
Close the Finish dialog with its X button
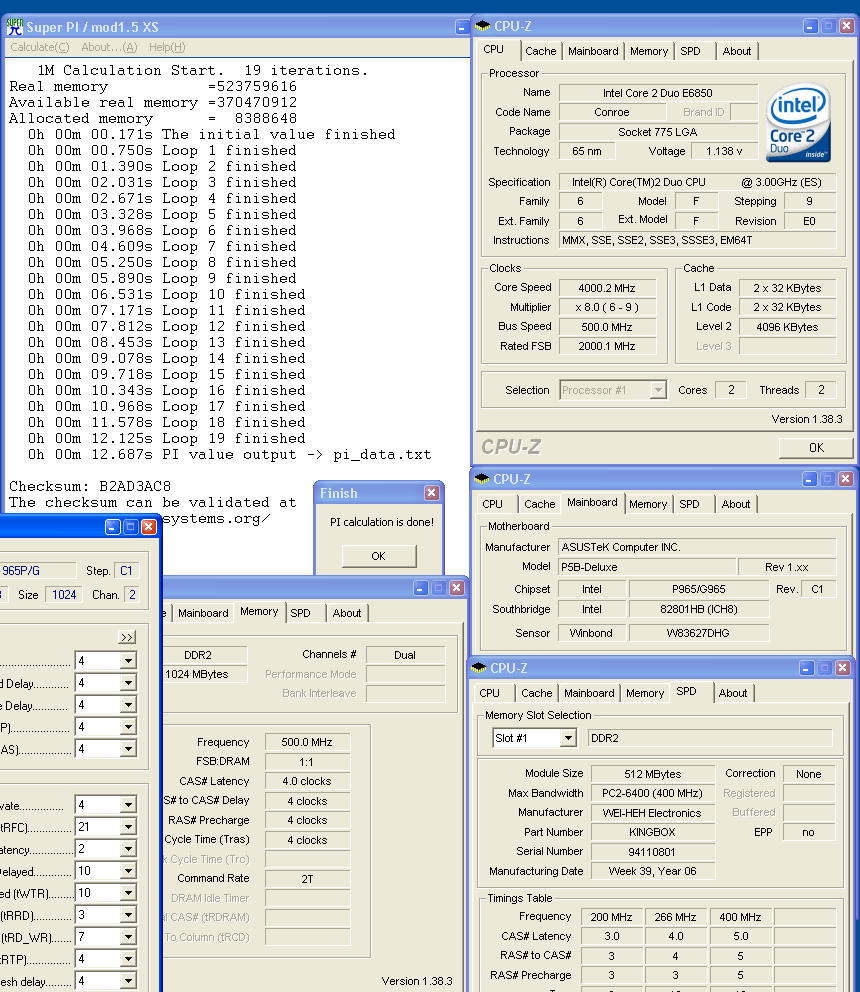(432, 493)
